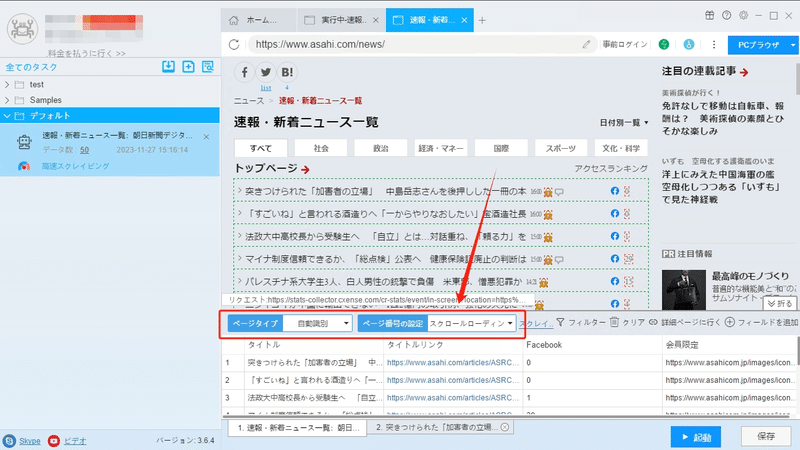
Task: Switch to the ホーム tab
Action: click(x=258, y=20)
